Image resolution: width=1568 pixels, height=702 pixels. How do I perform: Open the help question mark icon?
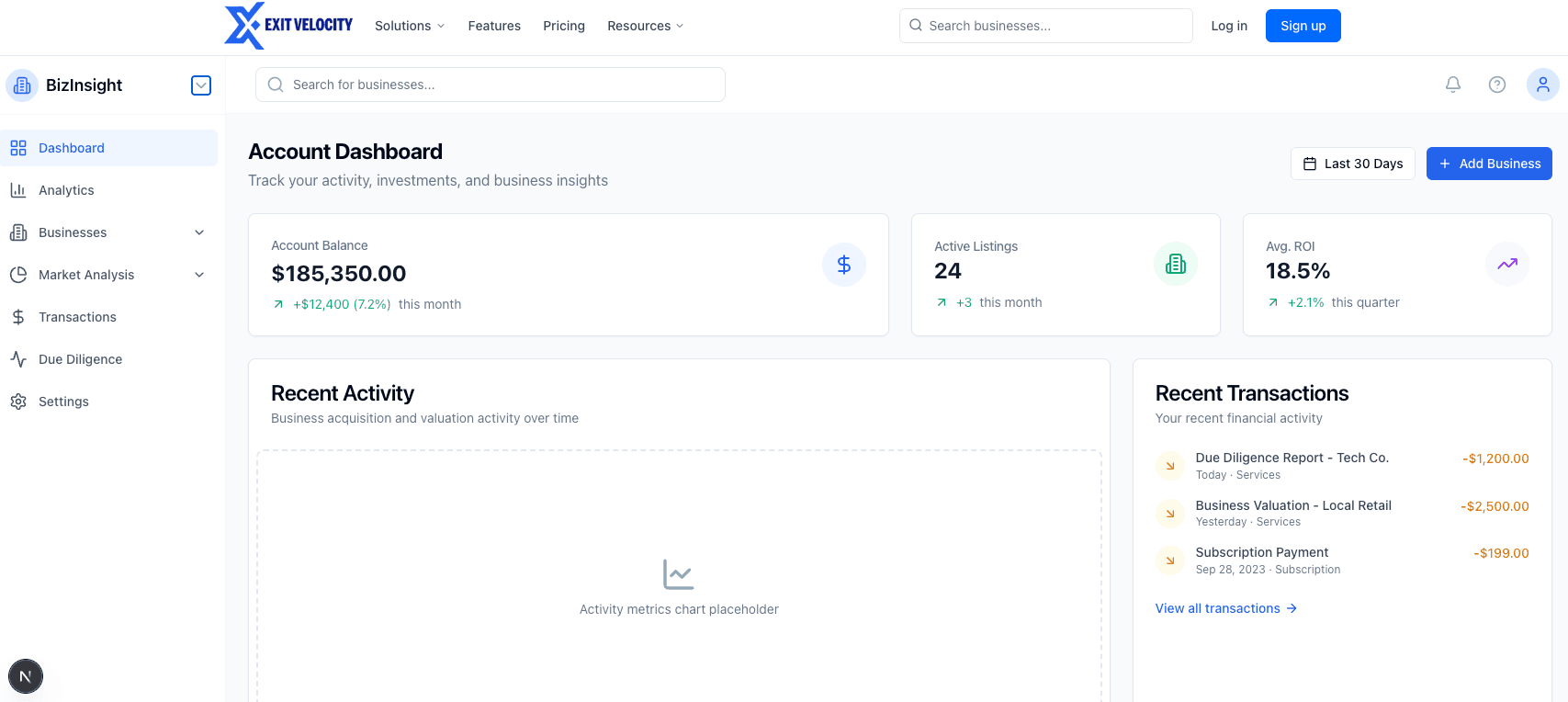tap(1497, 85)
